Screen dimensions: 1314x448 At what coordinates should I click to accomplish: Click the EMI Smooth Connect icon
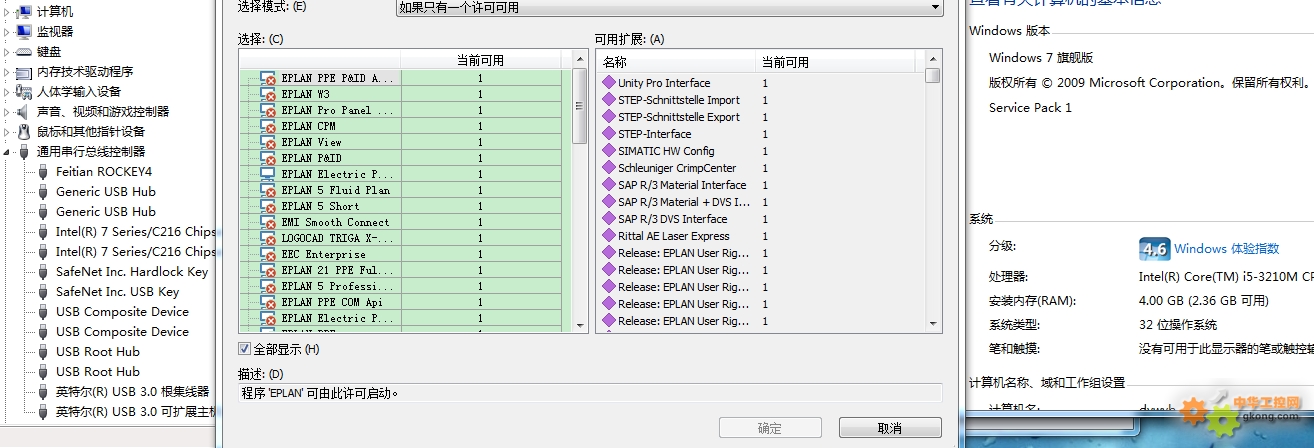[x=268, y=222]
